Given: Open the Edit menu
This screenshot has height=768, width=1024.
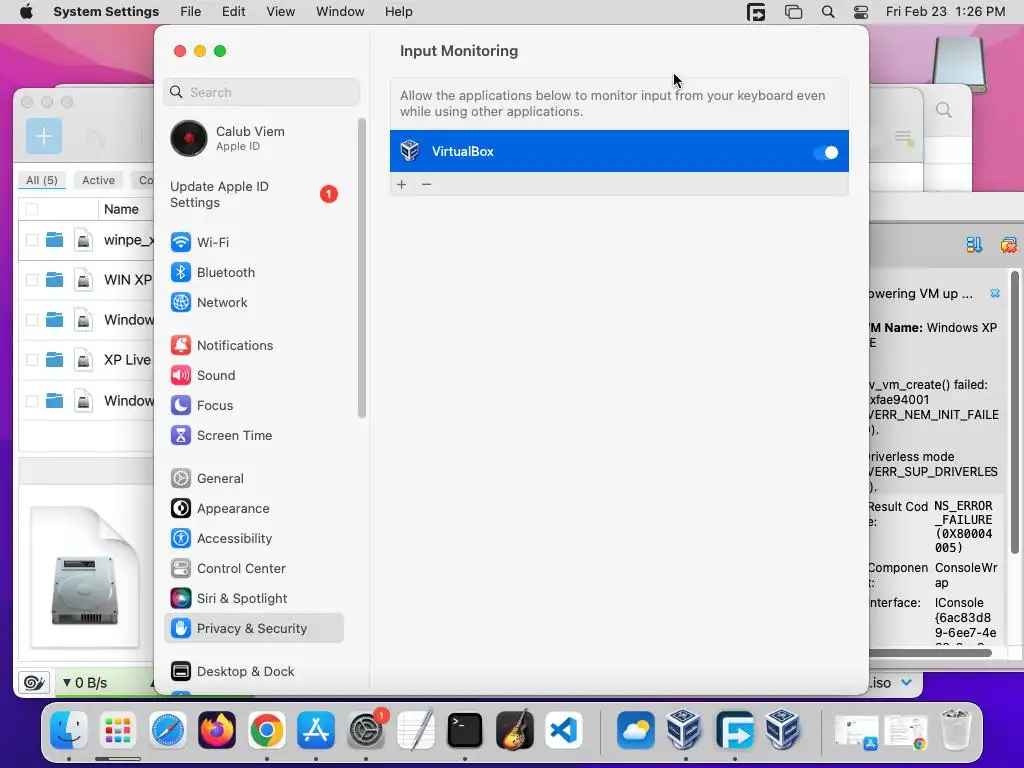Looking at the screenshot, I should click(x=233, y=12).
